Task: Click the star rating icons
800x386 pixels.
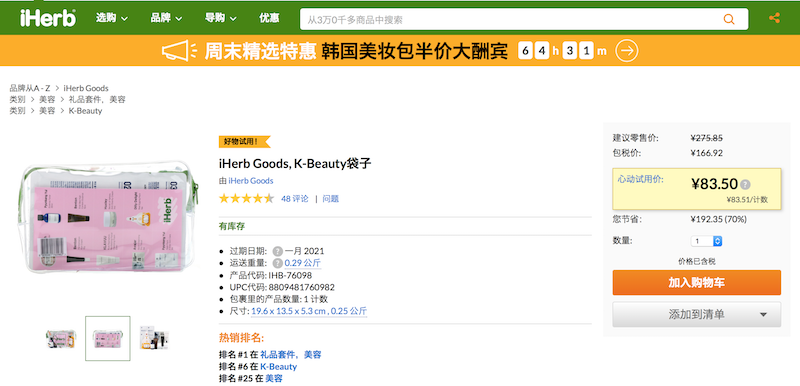Action: 246,198
